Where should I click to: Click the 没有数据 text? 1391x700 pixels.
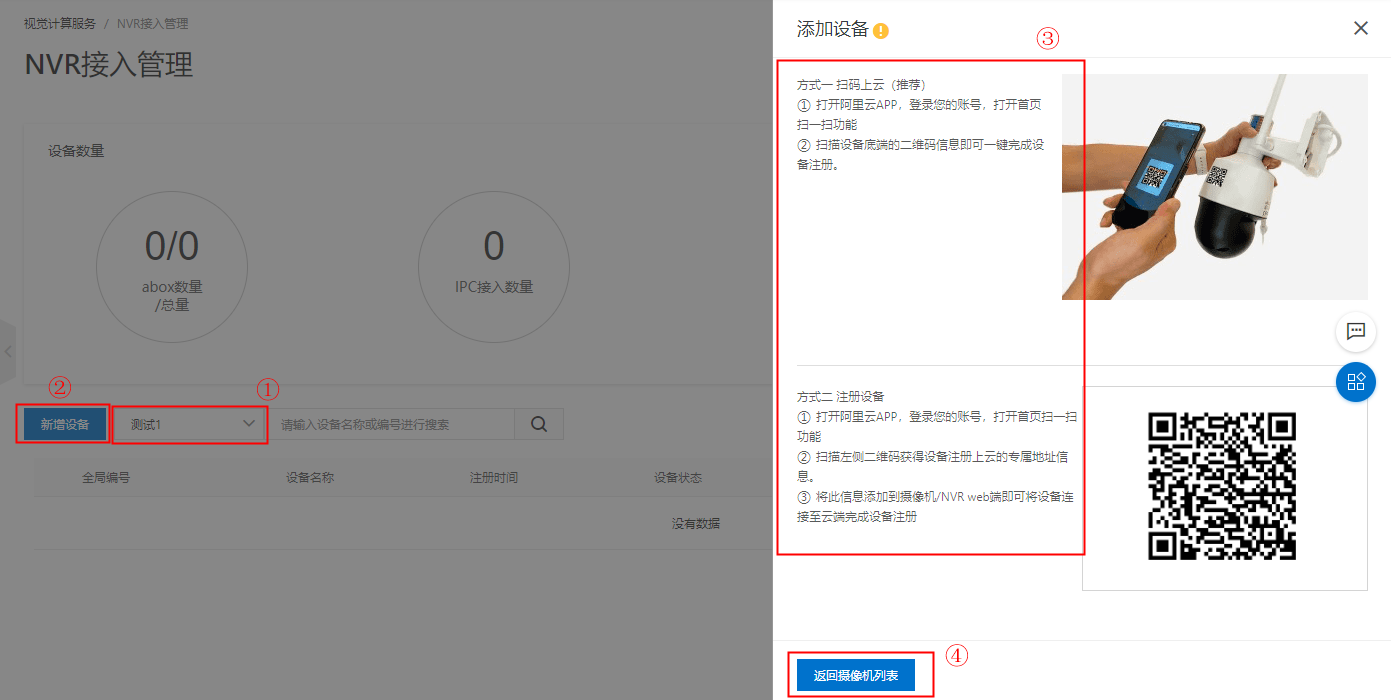click(x=696, y=524)
